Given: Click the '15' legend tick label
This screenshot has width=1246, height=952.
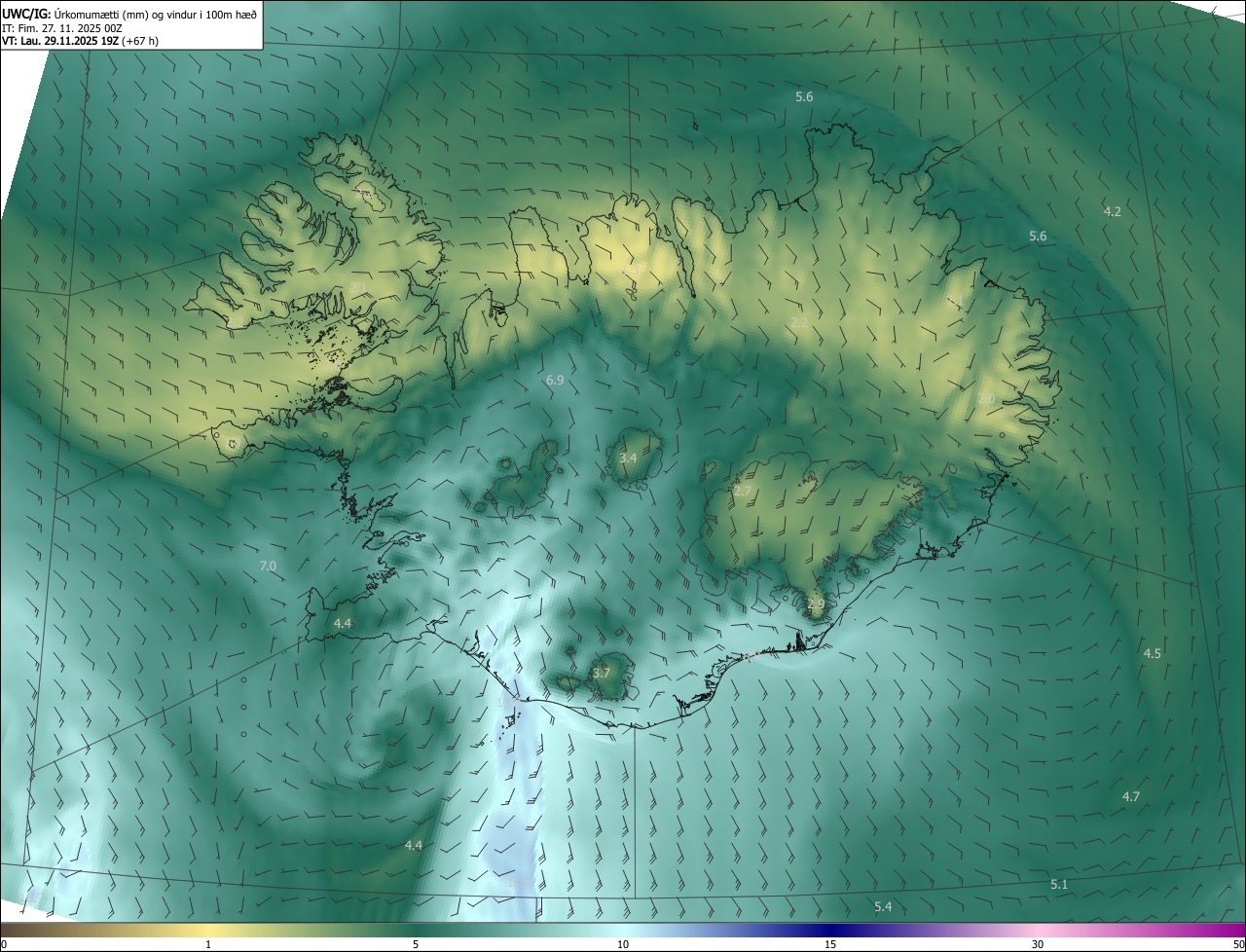Looking at the screenshot, I should tap(830, 944).
